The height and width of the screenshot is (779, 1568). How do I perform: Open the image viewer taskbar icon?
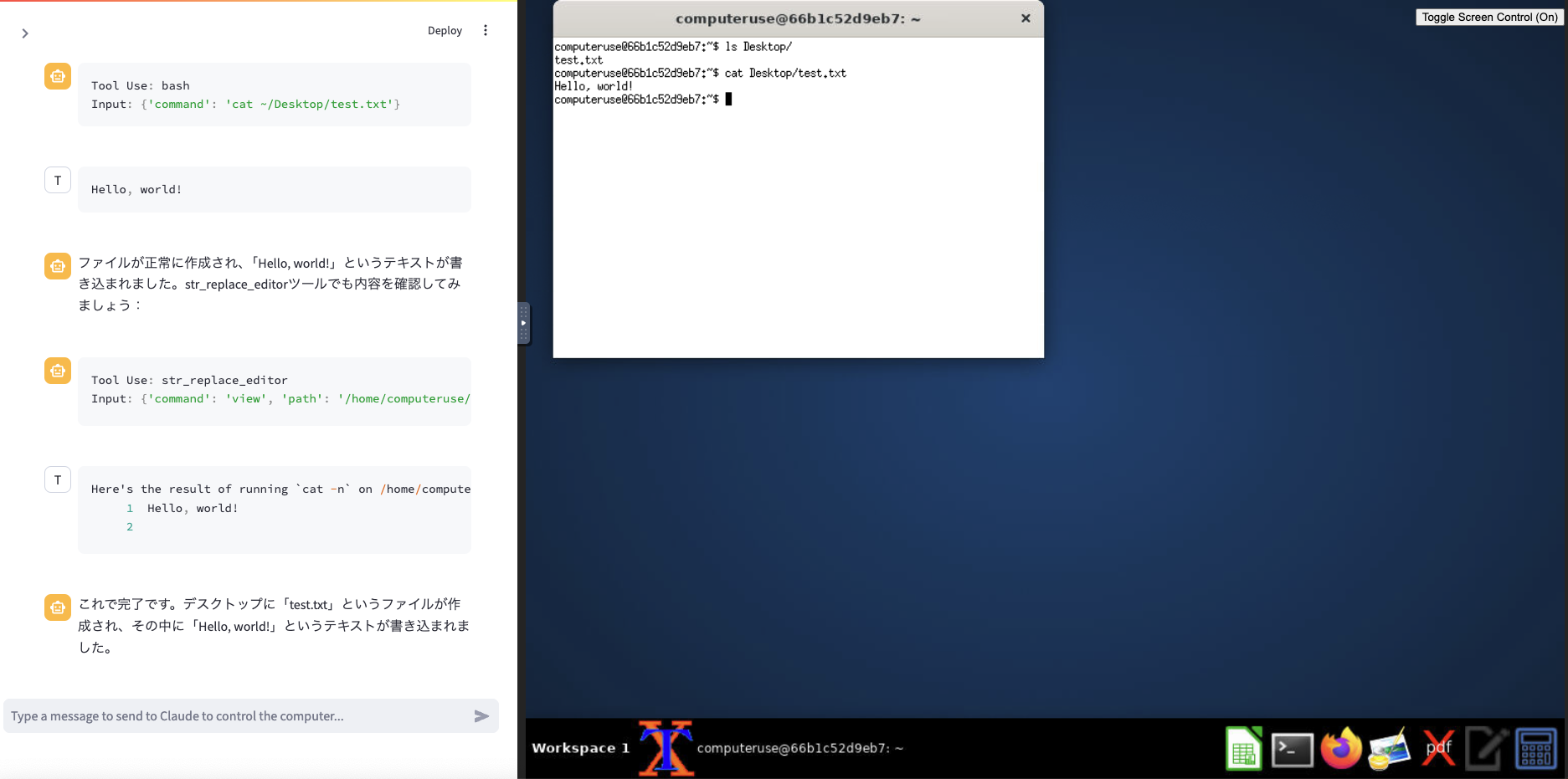pos(1390,749)
